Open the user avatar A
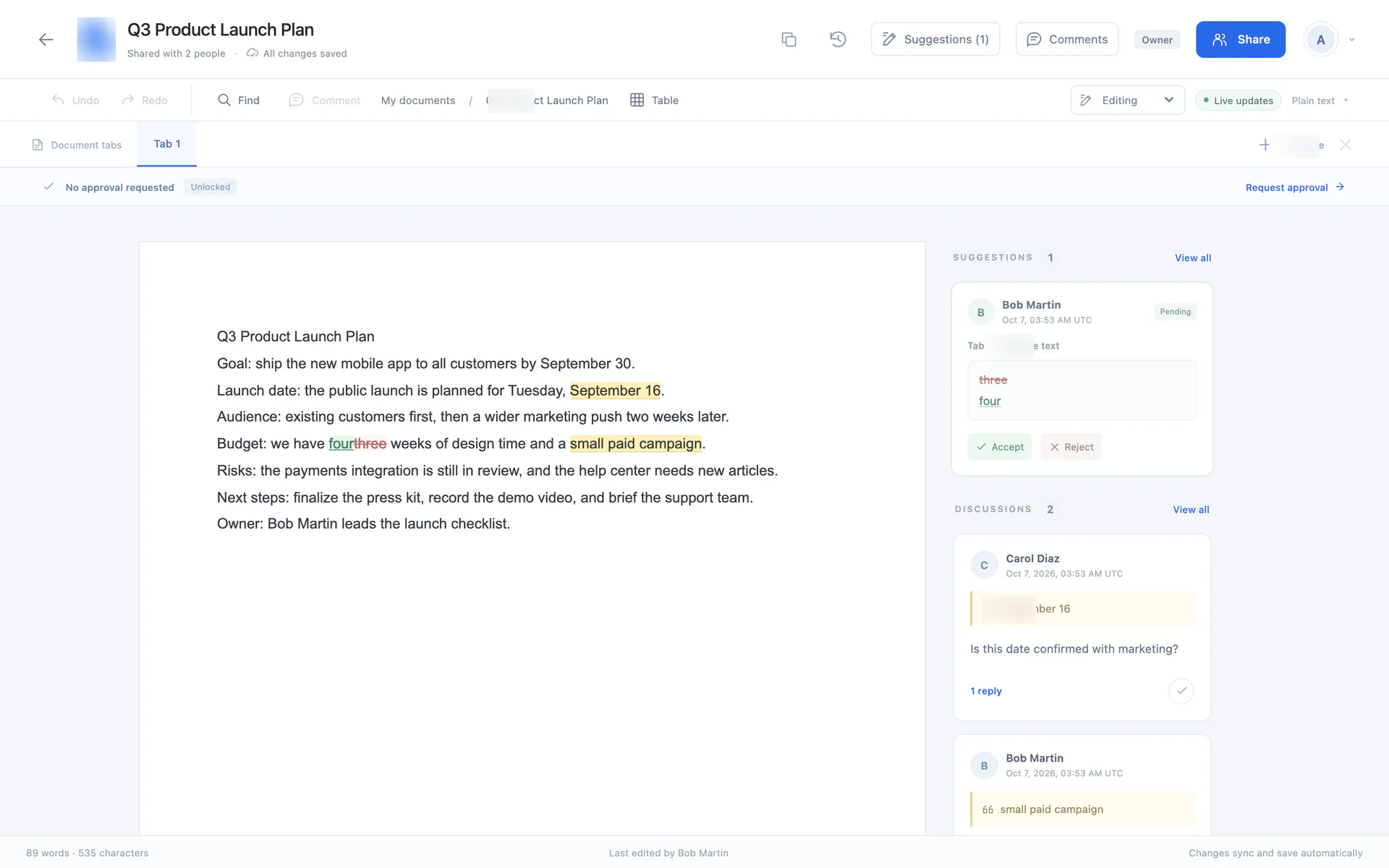The image size is (1389, 868). coord(1321,40)
